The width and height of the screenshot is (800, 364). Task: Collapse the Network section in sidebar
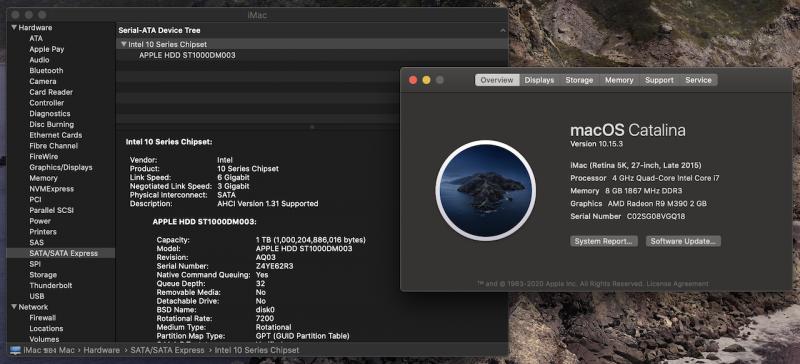click(14, 307)
